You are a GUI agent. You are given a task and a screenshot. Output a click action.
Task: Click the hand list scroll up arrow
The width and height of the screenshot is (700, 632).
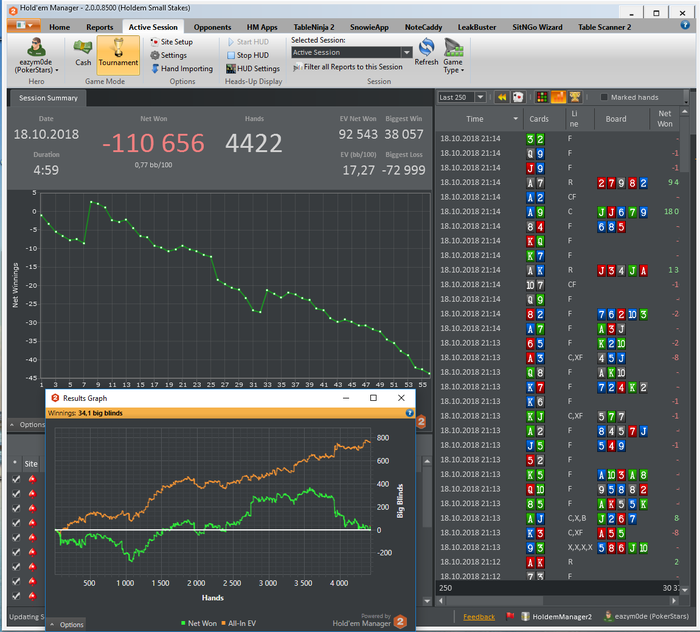[684, 111]
